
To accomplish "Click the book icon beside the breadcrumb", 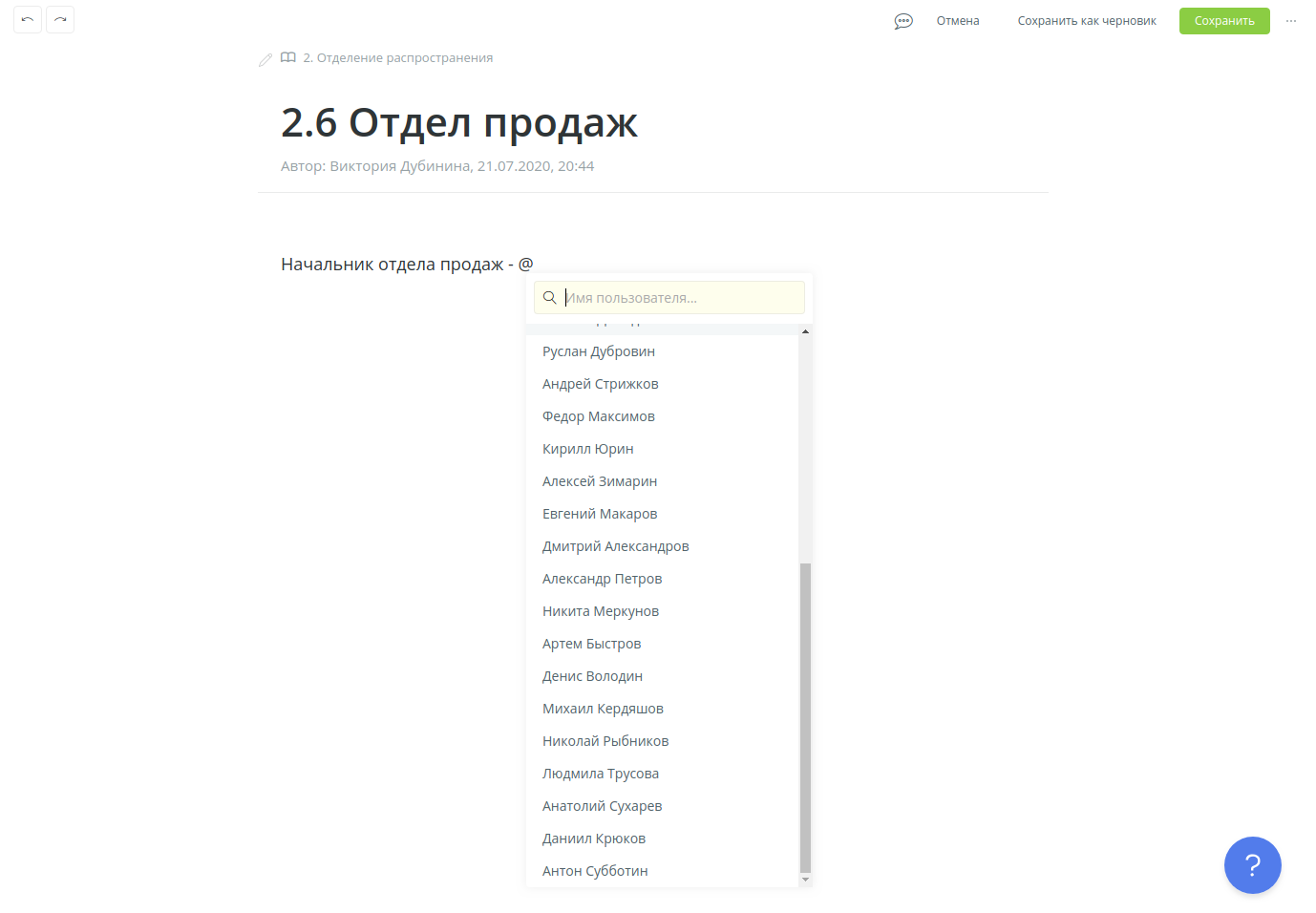I will coord(288,57).
